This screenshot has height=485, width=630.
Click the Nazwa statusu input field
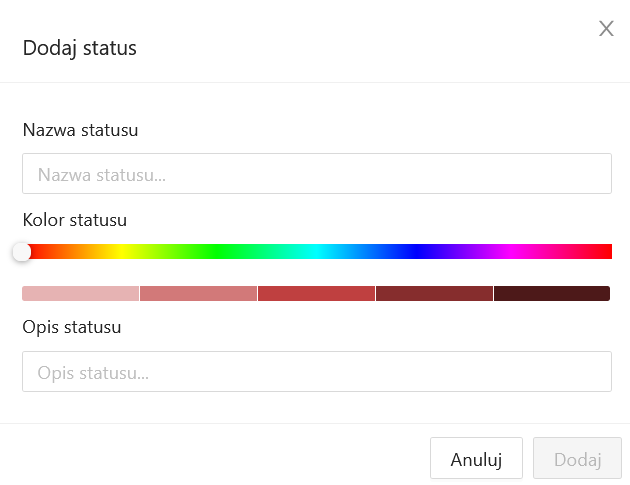click(x=316, y=174)
